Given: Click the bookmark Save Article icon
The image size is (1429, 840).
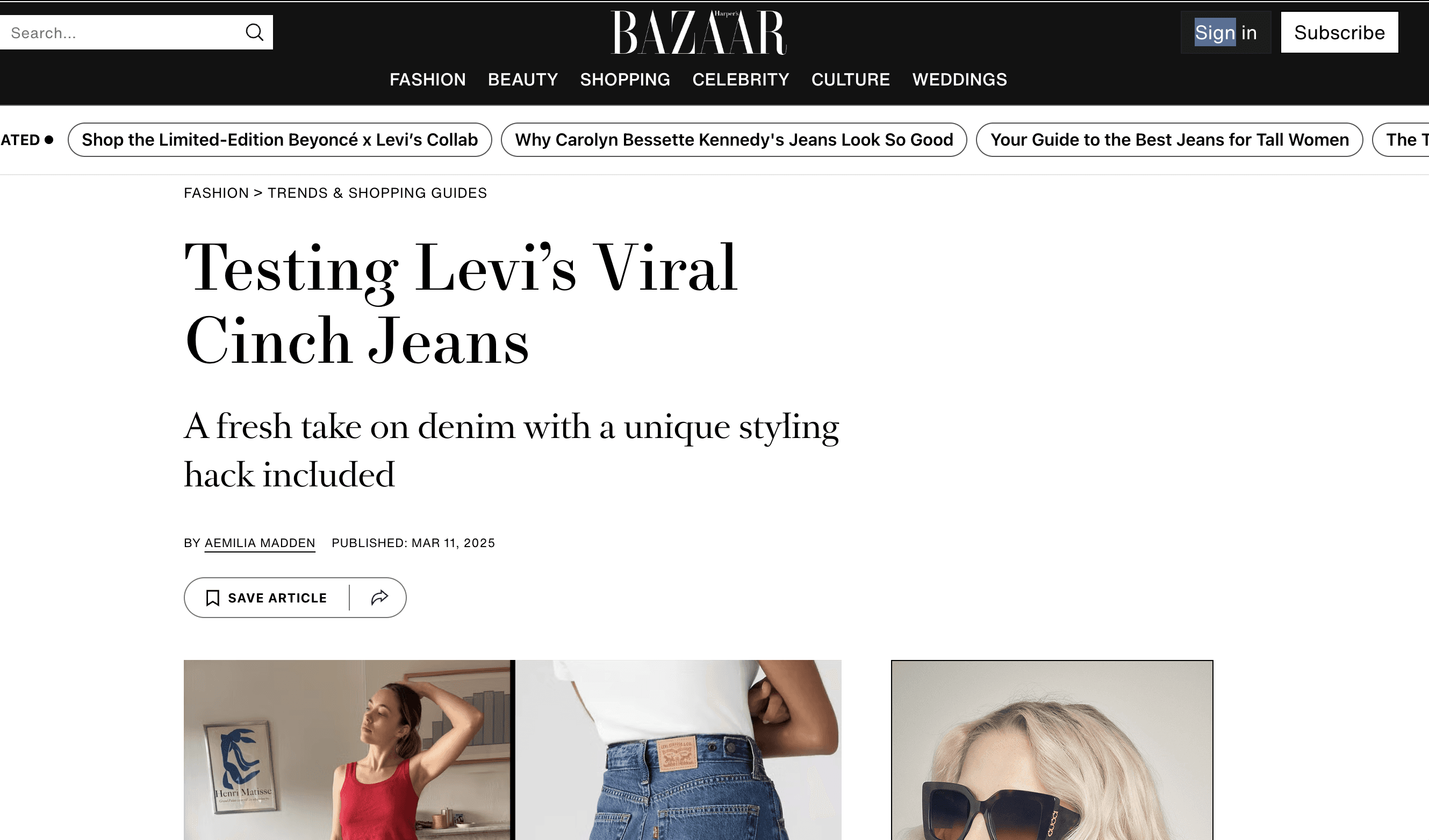Looking at the screenshot, I should pyautogui.click(x=213, y=598).
